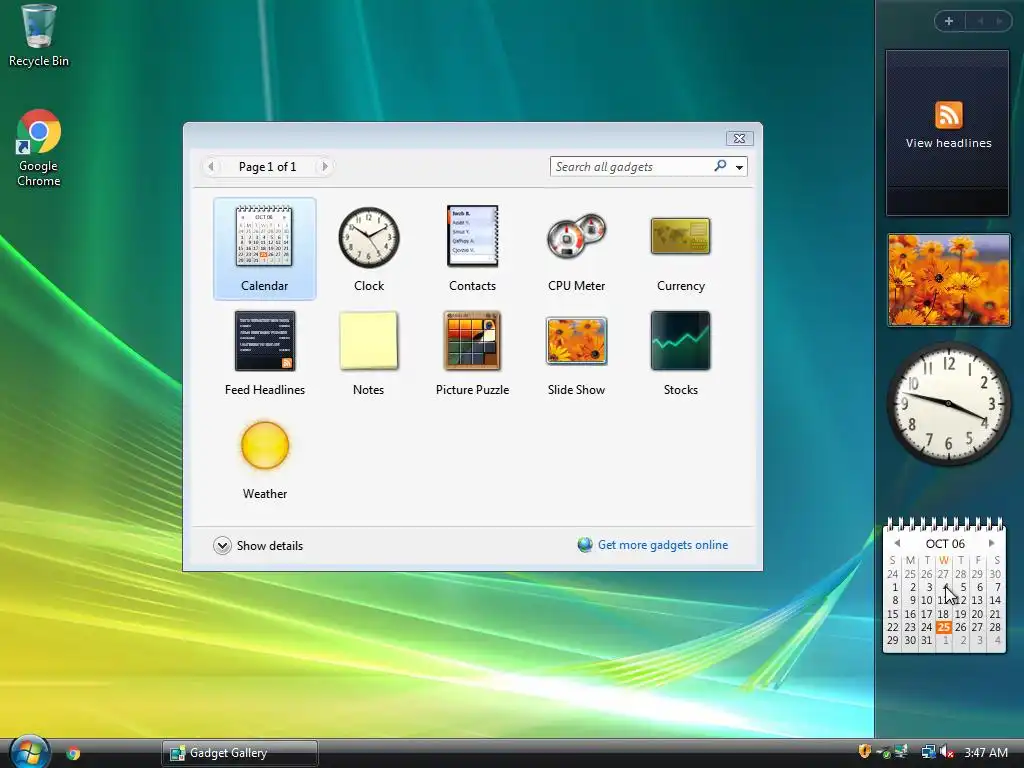The width and height of the screenshot is (1024, 768).
Task: Go to previous gallery page
Action: tap(211, 167)
